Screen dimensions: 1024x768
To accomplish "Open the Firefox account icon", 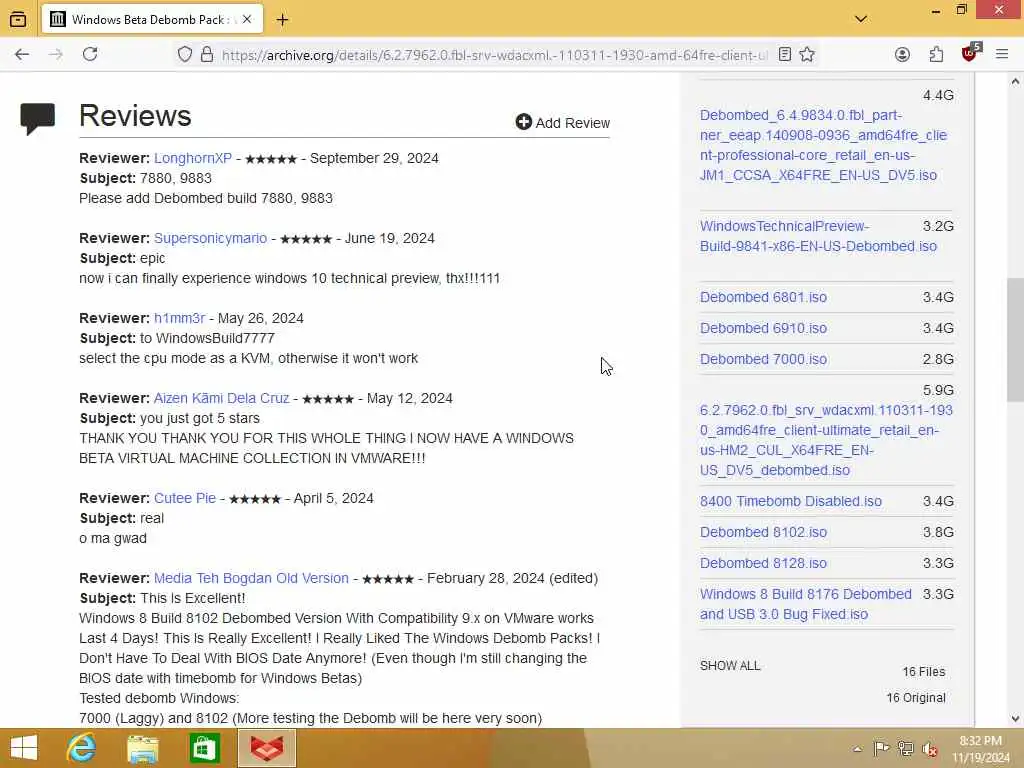I will pyautogui.click(x=903, y=55).
